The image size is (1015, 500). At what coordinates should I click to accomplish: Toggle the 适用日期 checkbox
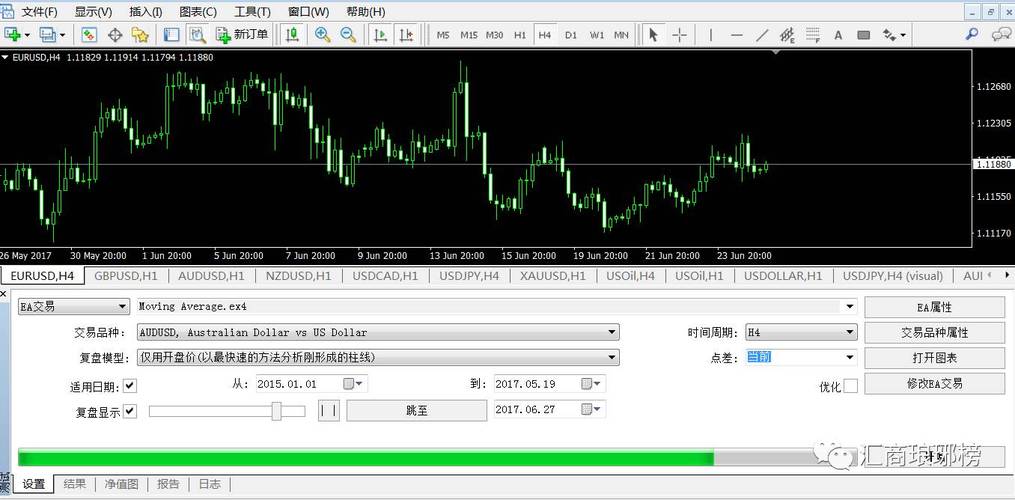point(130,385)
